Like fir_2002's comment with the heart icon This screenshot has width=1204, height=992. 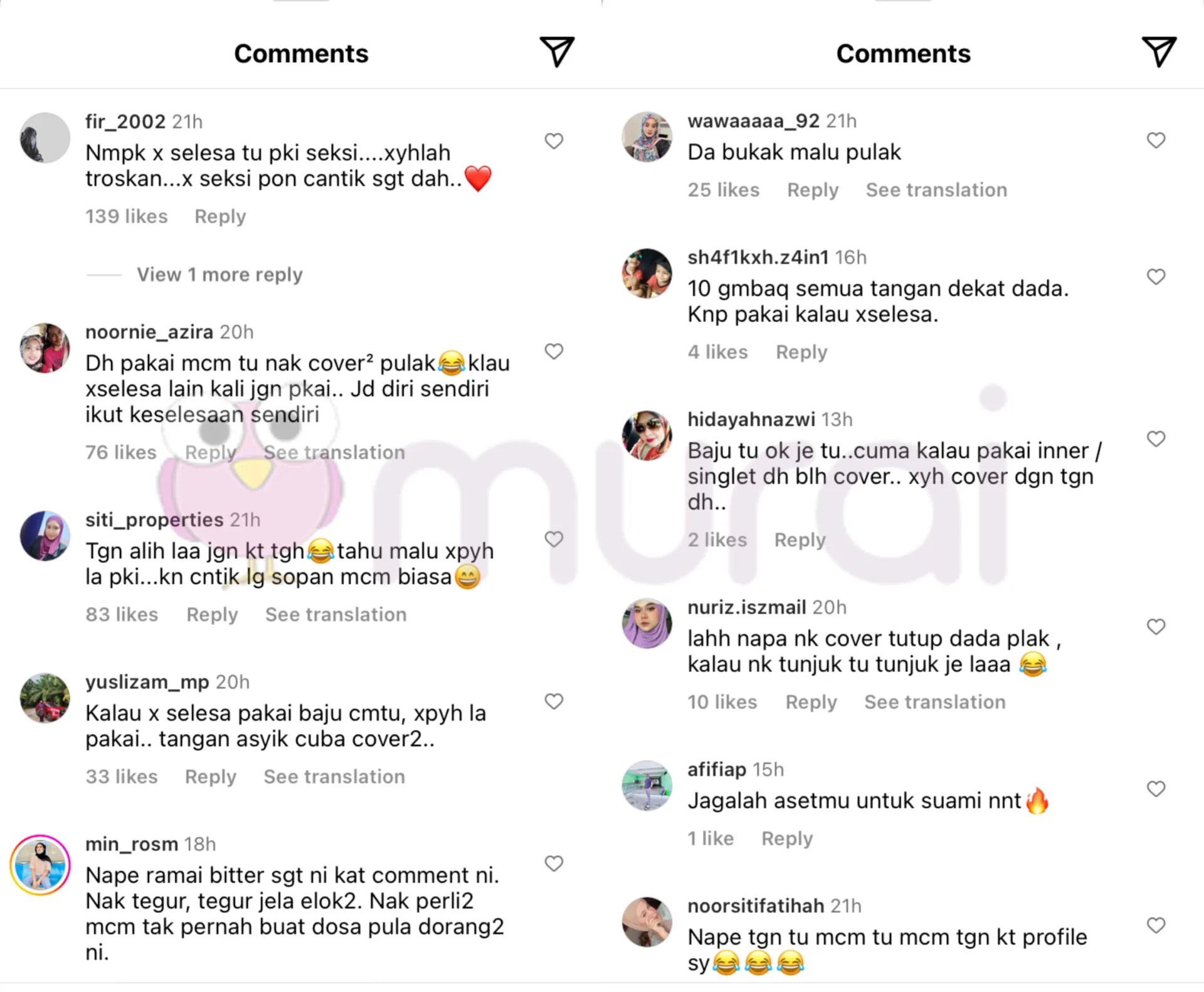pos(554,141)
